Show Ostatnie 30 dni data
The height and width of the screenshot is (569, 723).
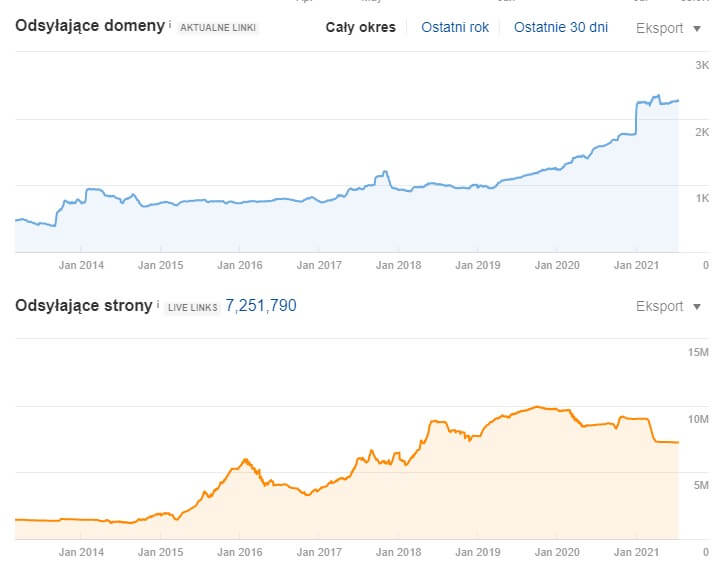[560, 27]
